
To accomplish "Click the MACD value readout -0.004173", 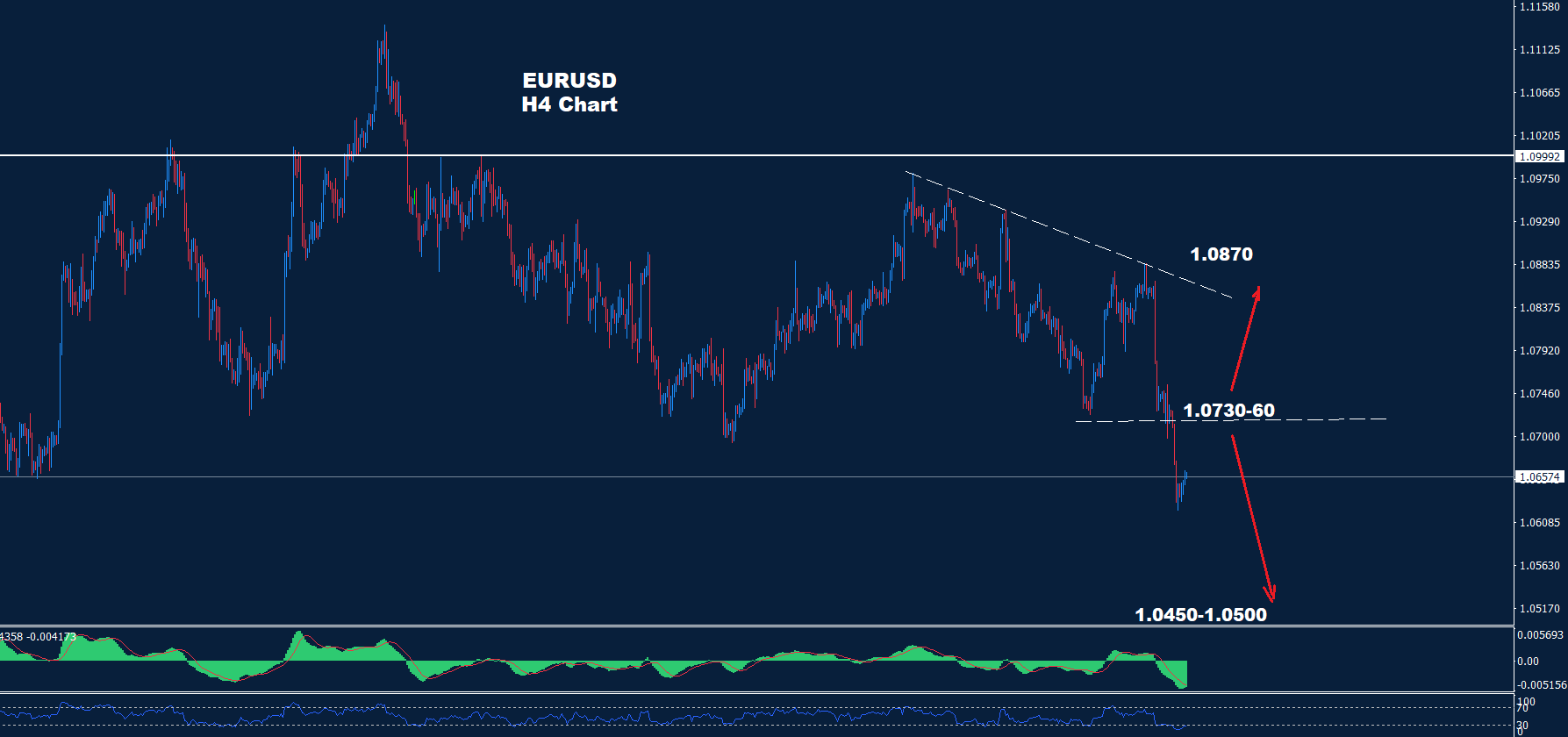I will click(53, 636).
